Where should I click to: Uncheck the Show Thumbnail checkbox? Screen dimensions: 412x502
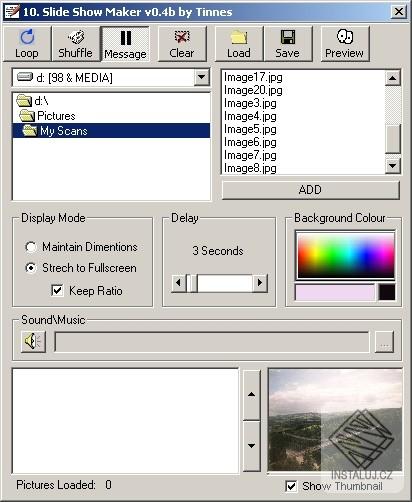(291, 486)
